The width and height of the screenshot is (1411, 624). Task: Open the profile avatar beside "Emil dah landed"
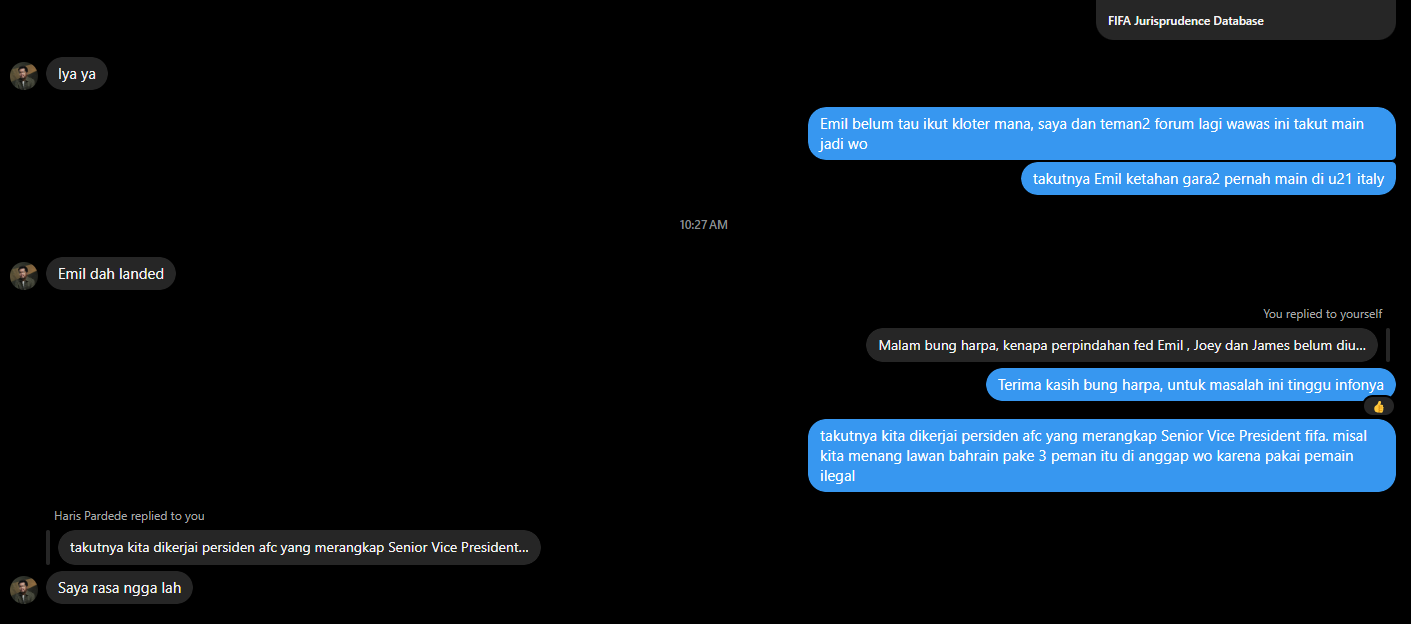(24, 276)
